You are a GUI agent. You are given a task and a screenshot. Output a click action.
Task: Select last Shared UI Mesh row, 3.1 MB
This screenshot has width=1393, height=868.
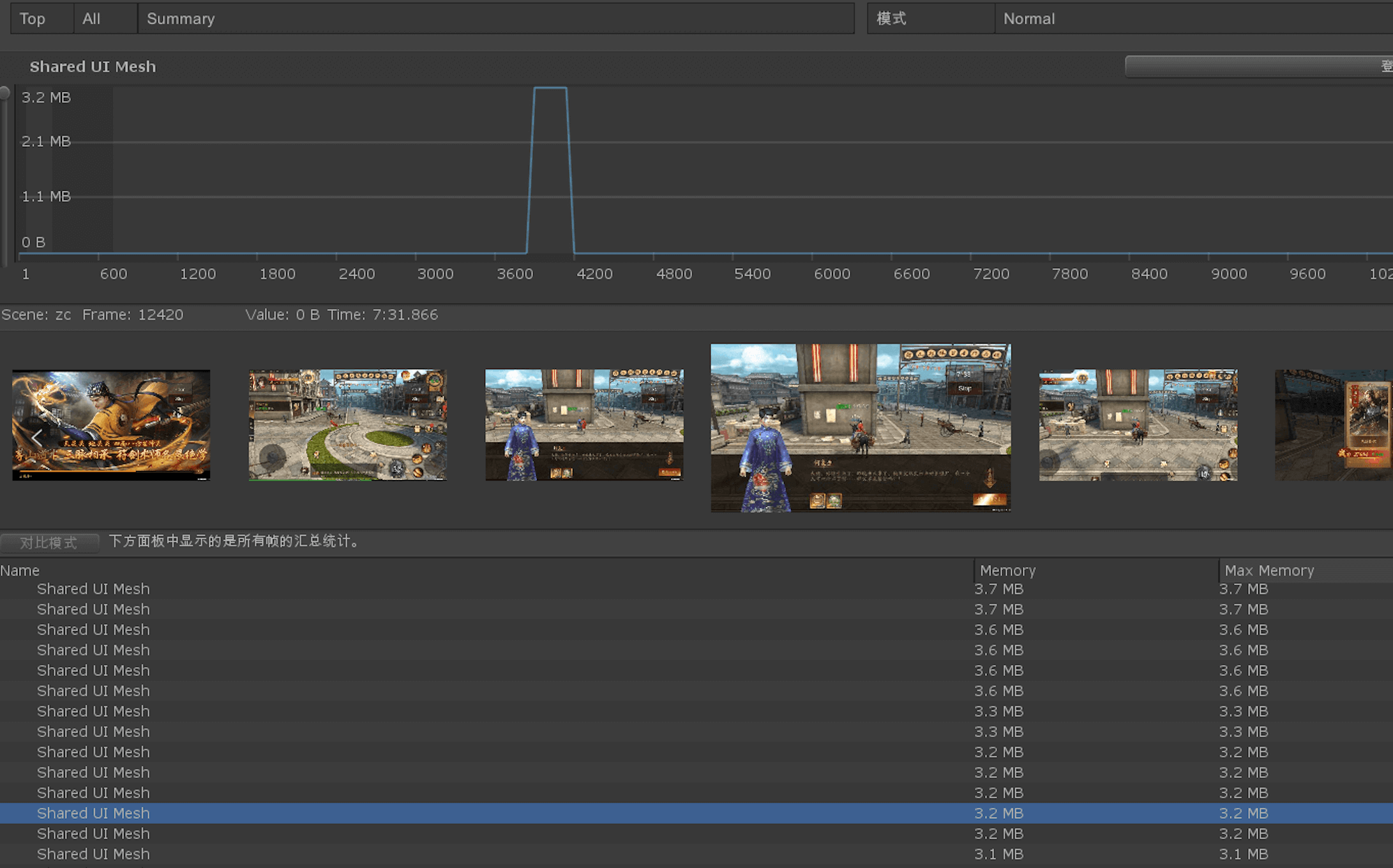click(x=93, y=854)
